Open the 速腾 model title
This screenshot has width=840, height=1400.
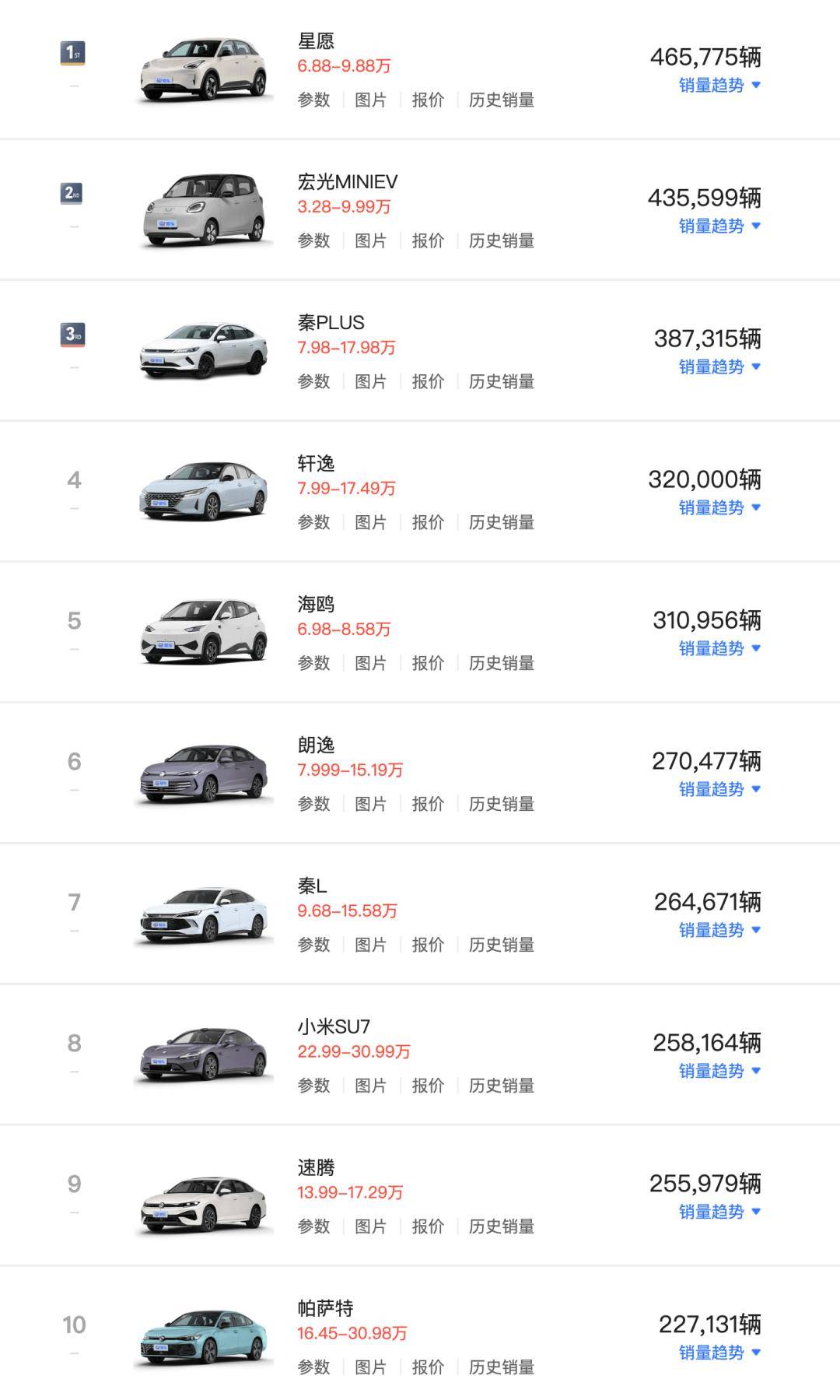point(316,1168)
